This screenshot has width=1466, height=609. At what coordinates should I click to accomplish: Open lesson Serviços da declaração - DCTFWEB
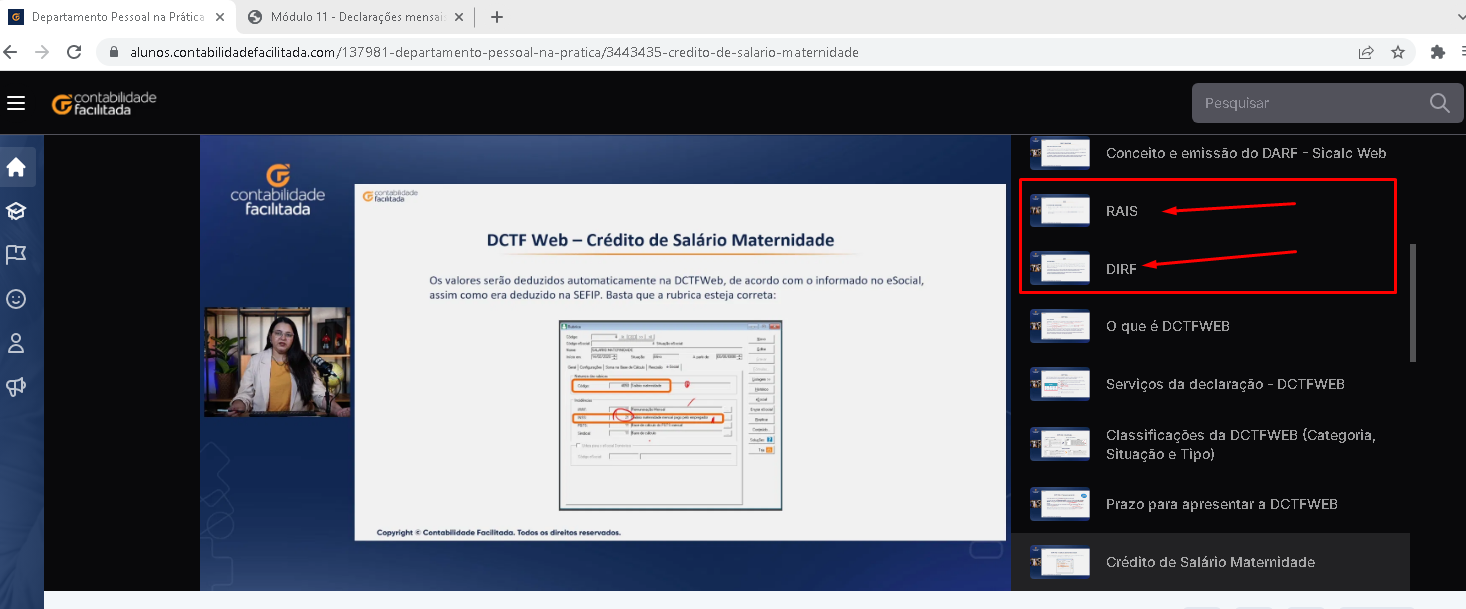pos(1211,384)
